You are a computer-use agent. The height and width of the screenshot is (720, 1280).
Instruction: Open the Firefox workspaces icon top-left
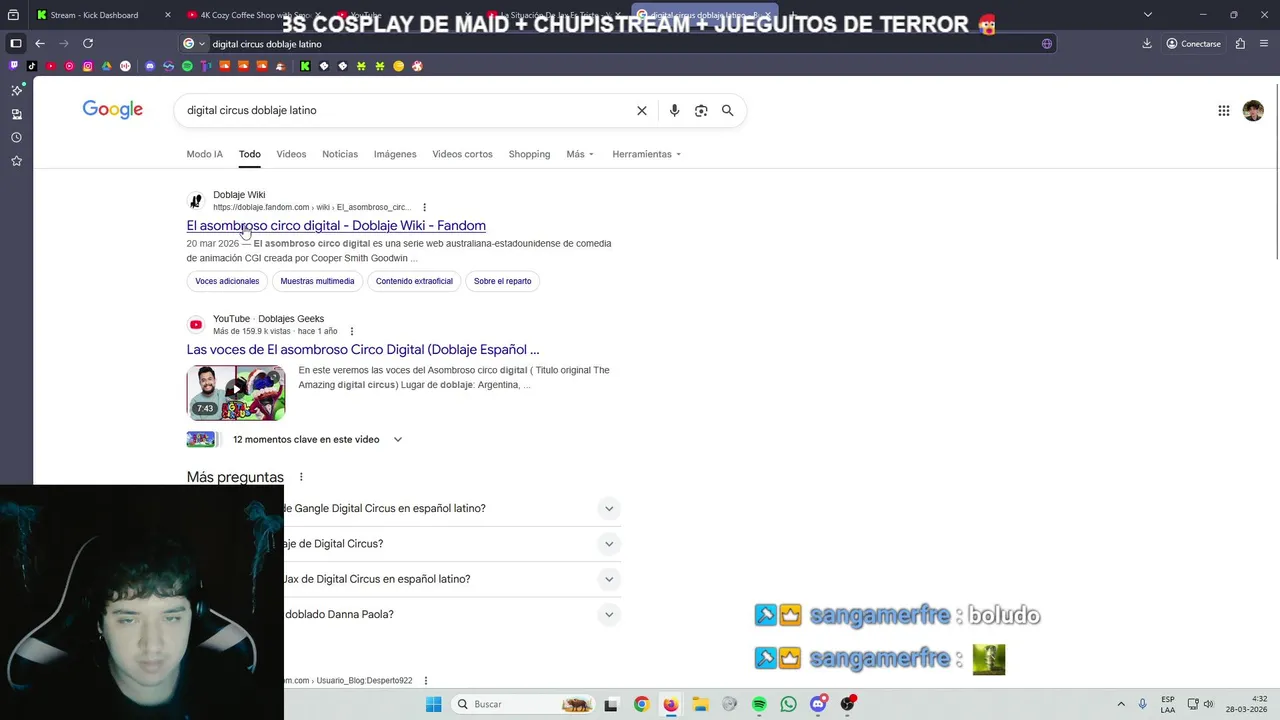point(13,15)
